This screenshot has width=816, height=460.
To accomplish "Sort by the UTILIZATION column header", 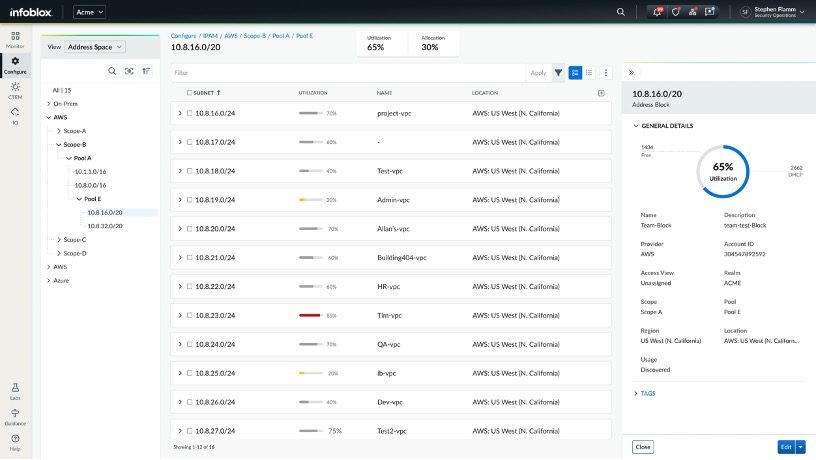I will [x=313, y=93].
